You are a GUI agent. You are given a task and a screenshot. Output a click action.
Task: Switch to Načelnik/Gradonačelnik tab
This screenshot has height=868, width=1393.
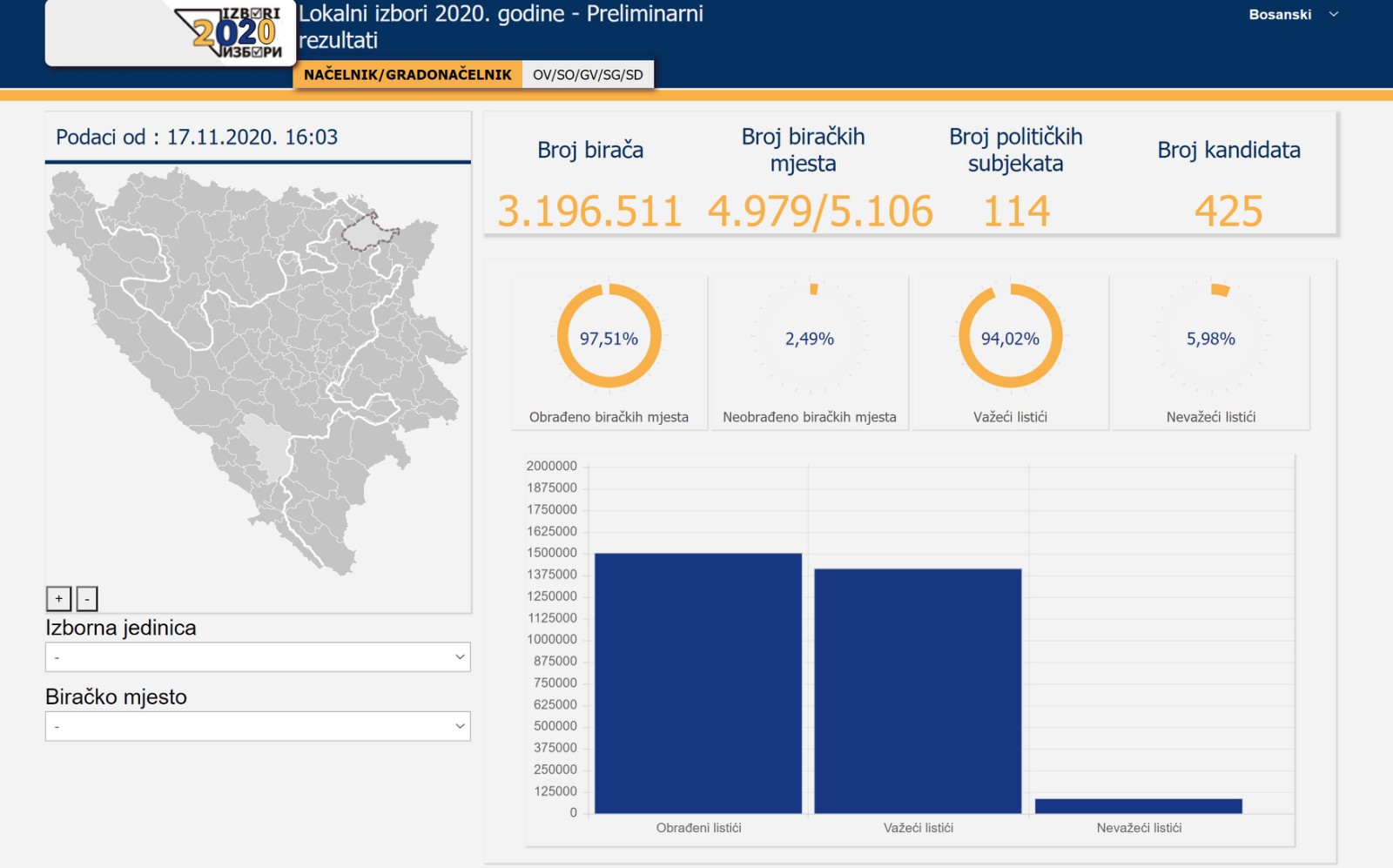click(407, 75)
